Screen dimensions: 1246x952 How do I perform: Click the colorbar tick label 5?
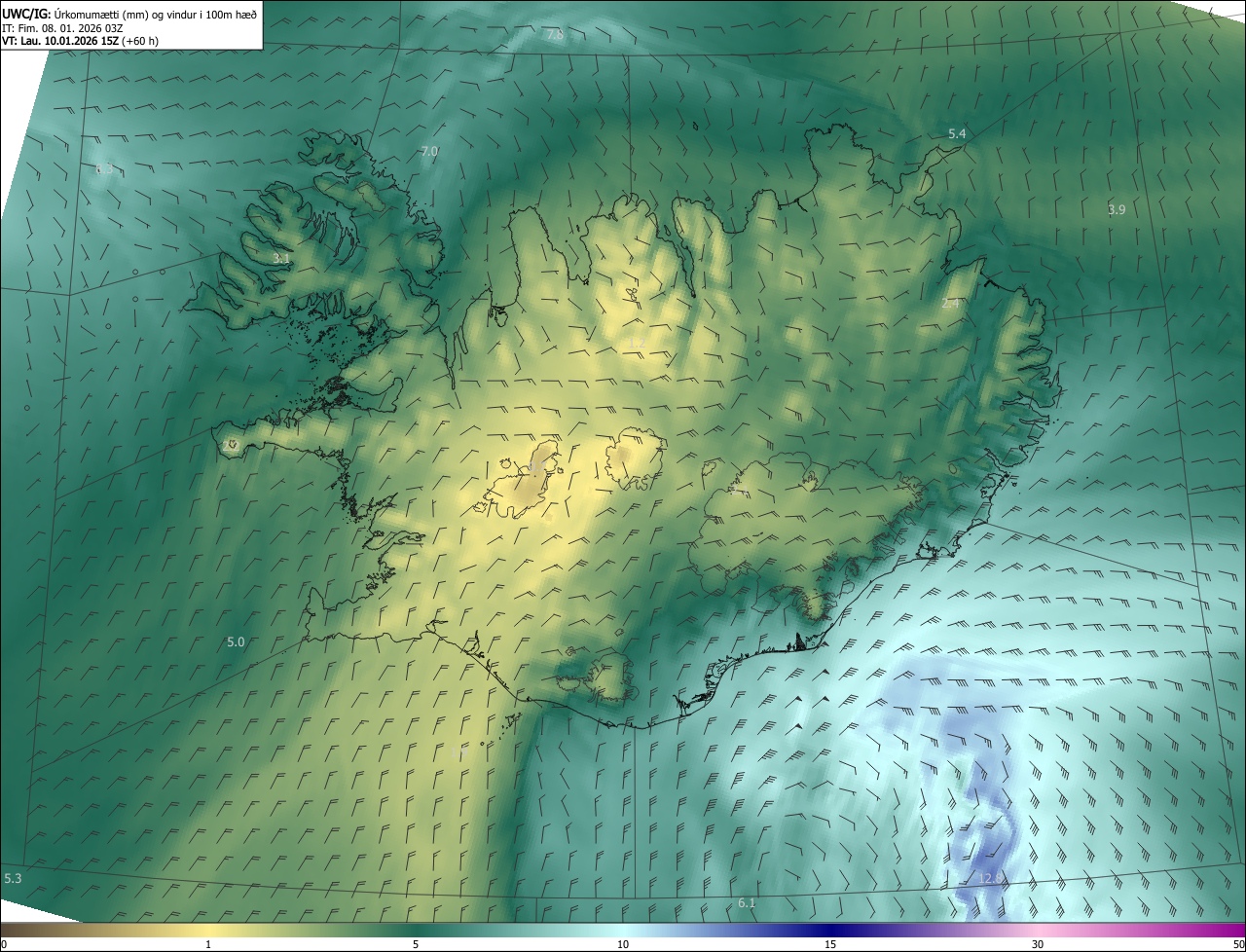[x=416, y=944]
